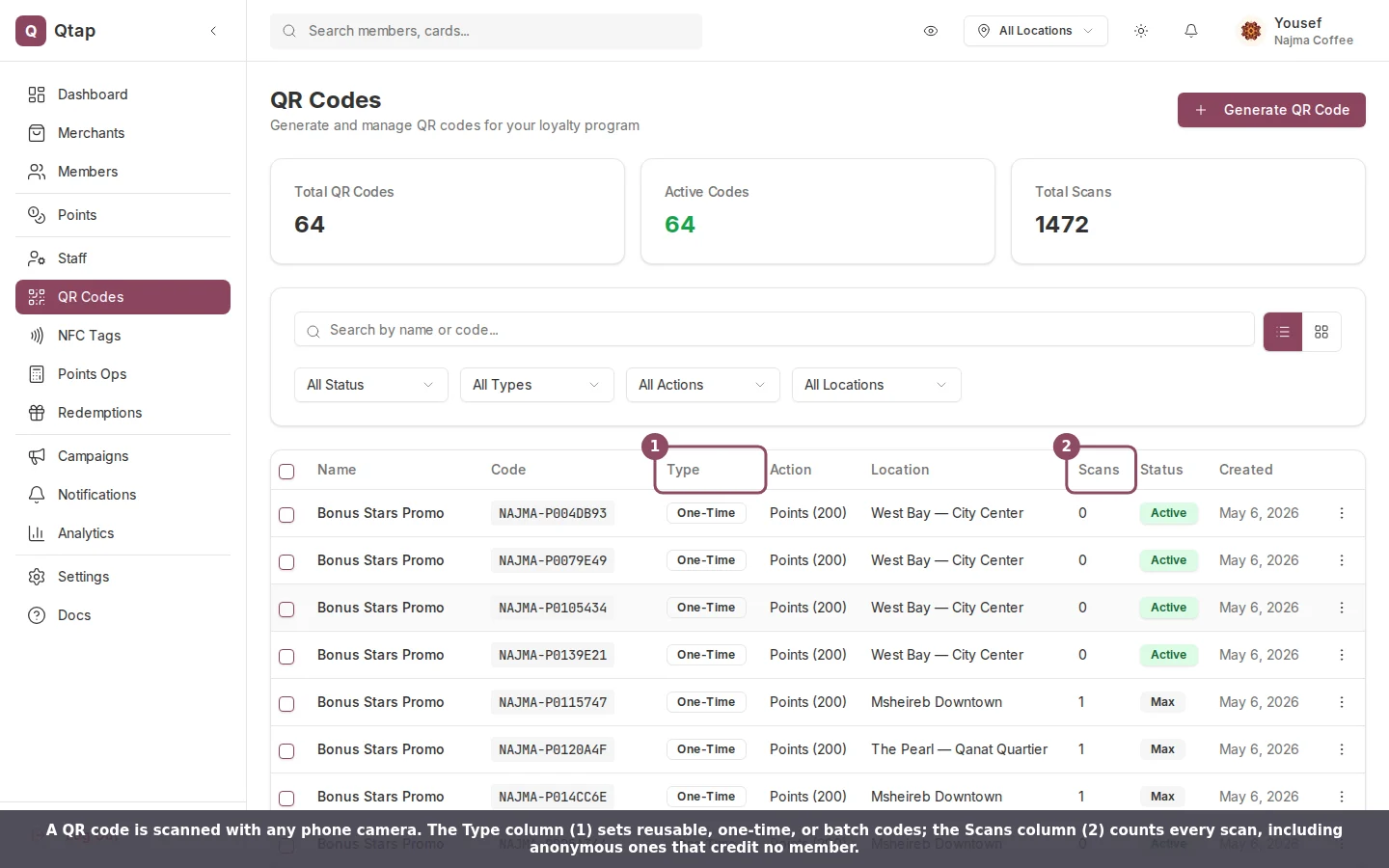Sort by the Location column header

tap(900, 470)
